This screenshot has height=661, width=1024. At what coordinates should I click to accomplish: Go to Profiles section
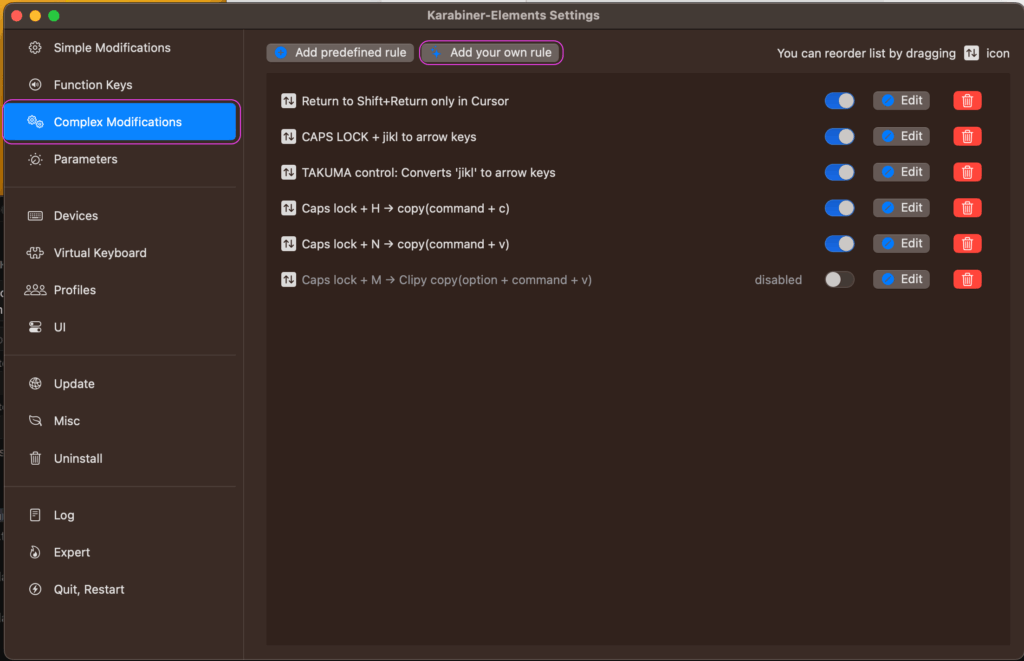click(121, 290)
